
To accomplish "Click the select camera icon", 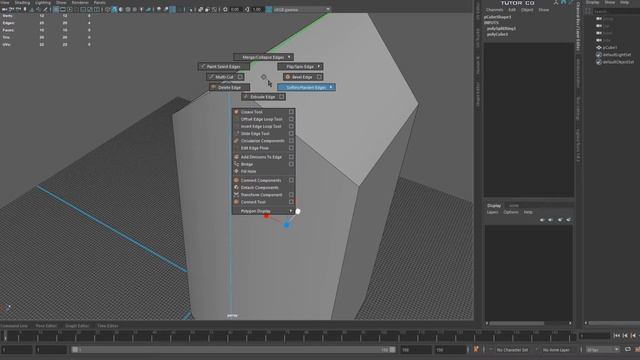I will point(4,9).
